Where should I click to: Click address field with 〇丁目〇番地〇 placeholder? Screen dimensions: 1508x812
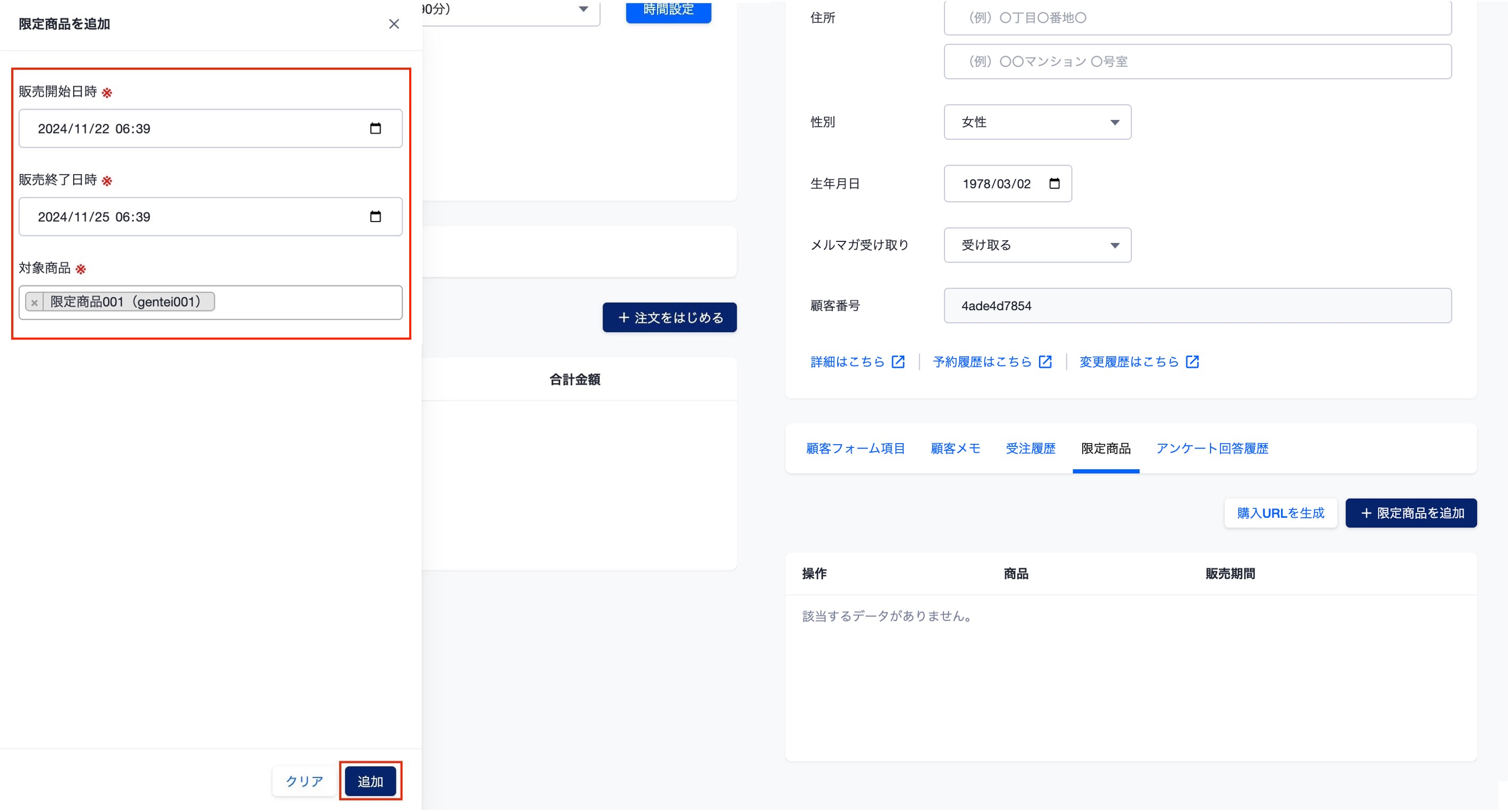(x=1197, y=18)
